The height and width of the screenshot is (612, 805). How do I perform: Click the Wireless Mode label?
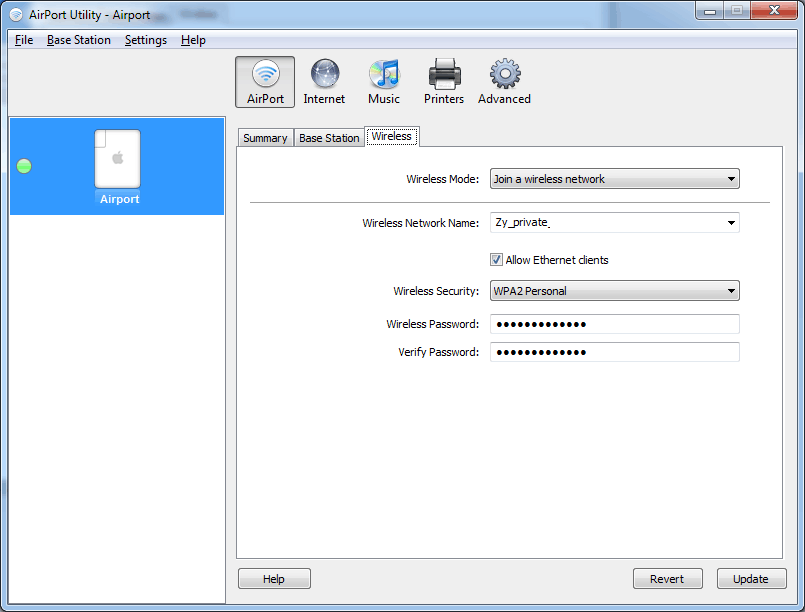(x=443, y=179)
